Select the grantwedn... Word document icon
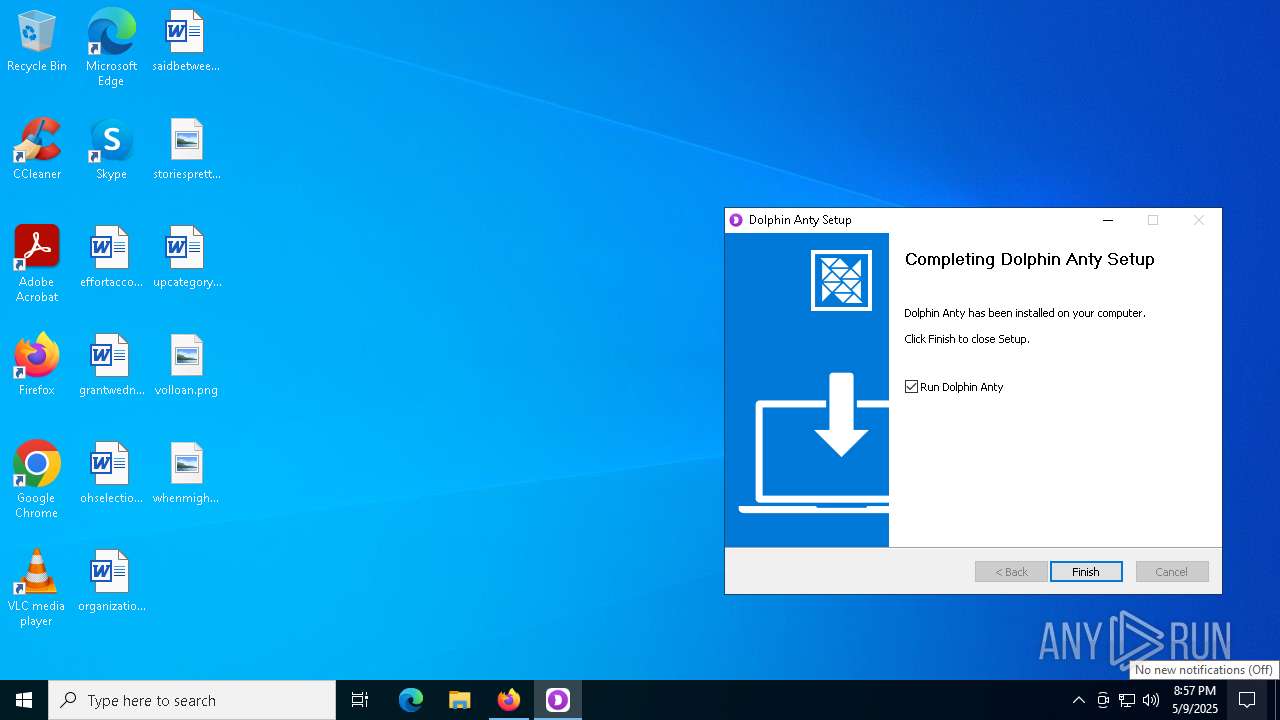The image size is (1280, 720). [x=111, y=366]
